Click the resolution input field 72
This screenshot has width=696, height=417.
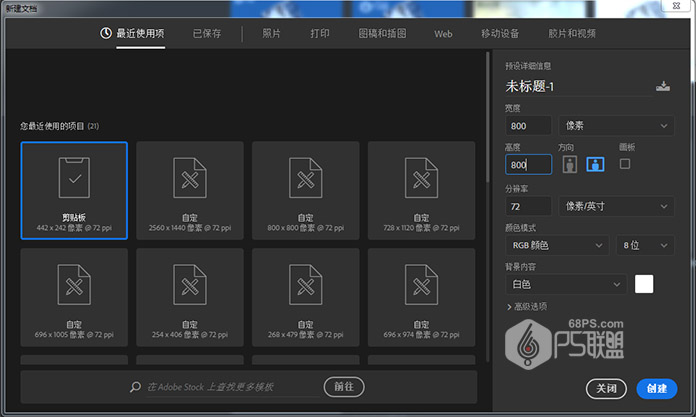click(x=529, y=207)
